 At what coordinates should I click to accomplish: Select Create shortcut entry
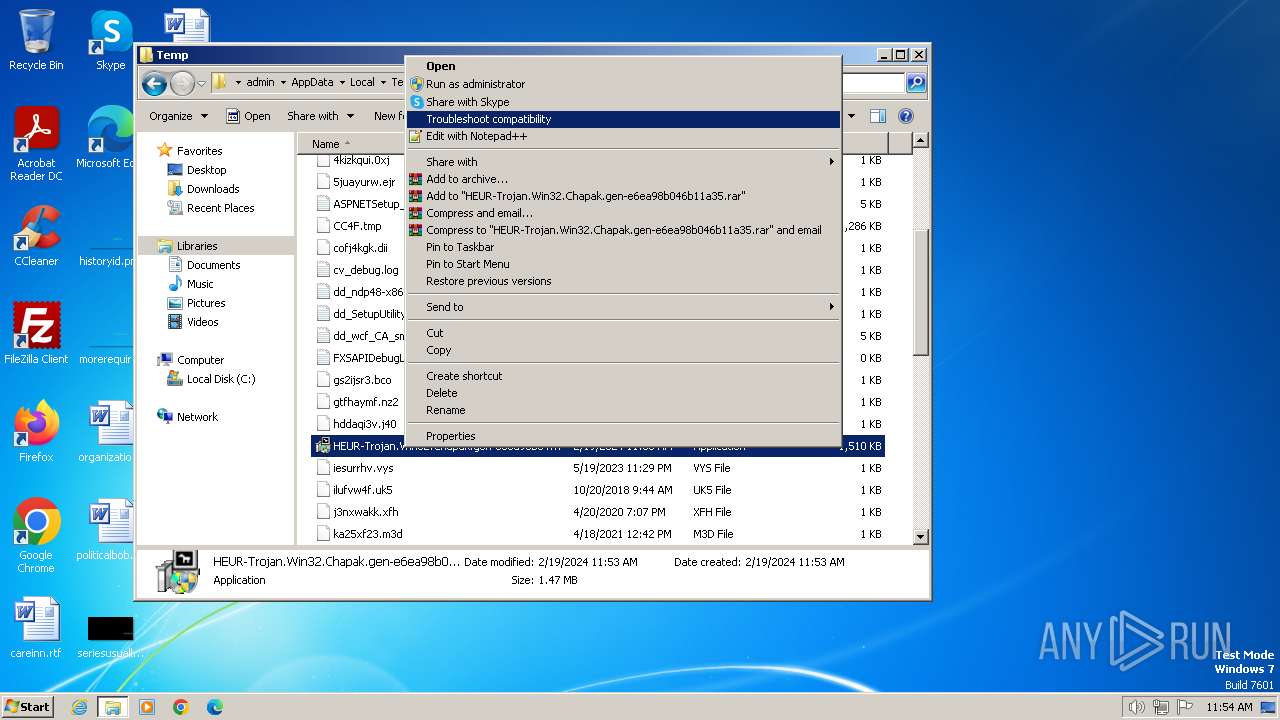point(623,376)
